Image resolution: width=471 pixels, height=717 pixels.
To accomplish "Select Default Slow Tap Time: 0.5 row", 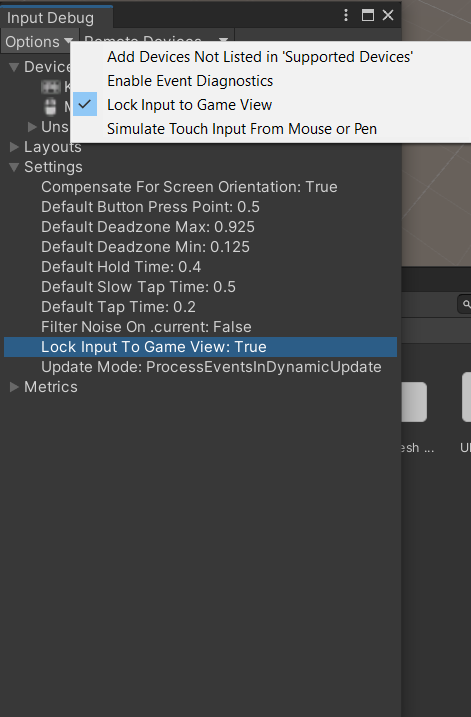I will [200, 287].
